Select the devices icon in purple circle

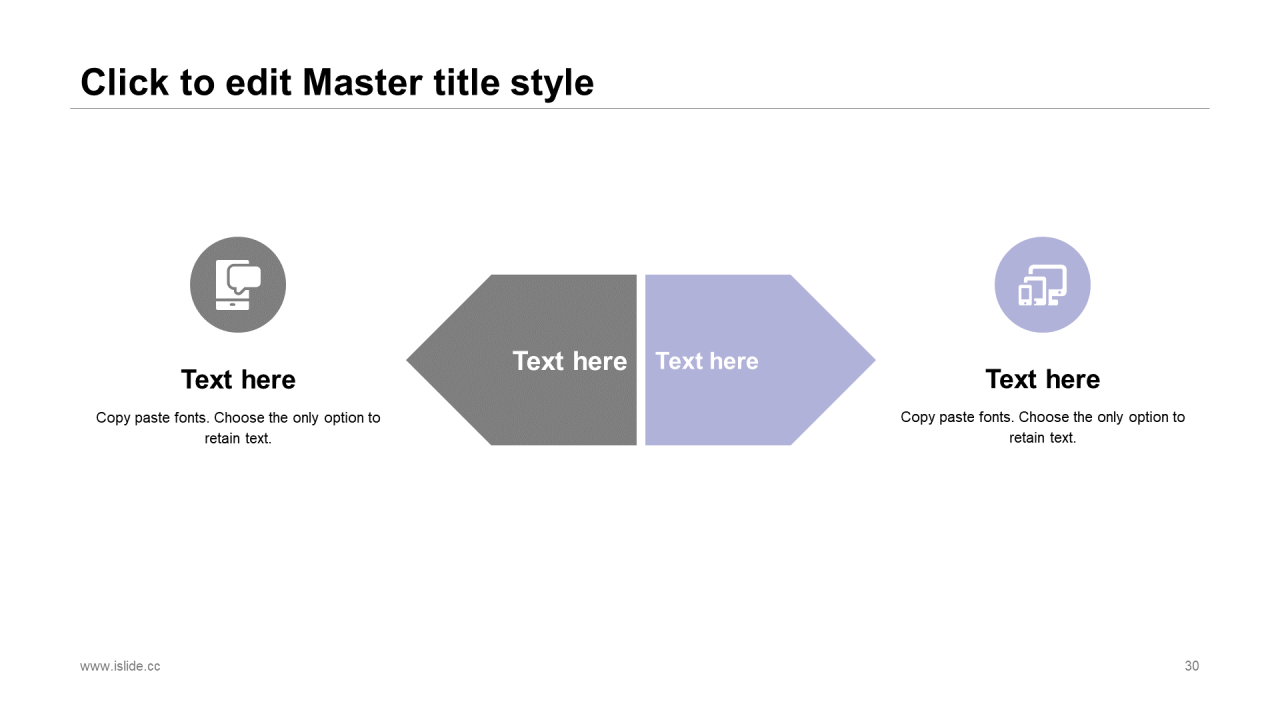click(x=1042, y=285)
